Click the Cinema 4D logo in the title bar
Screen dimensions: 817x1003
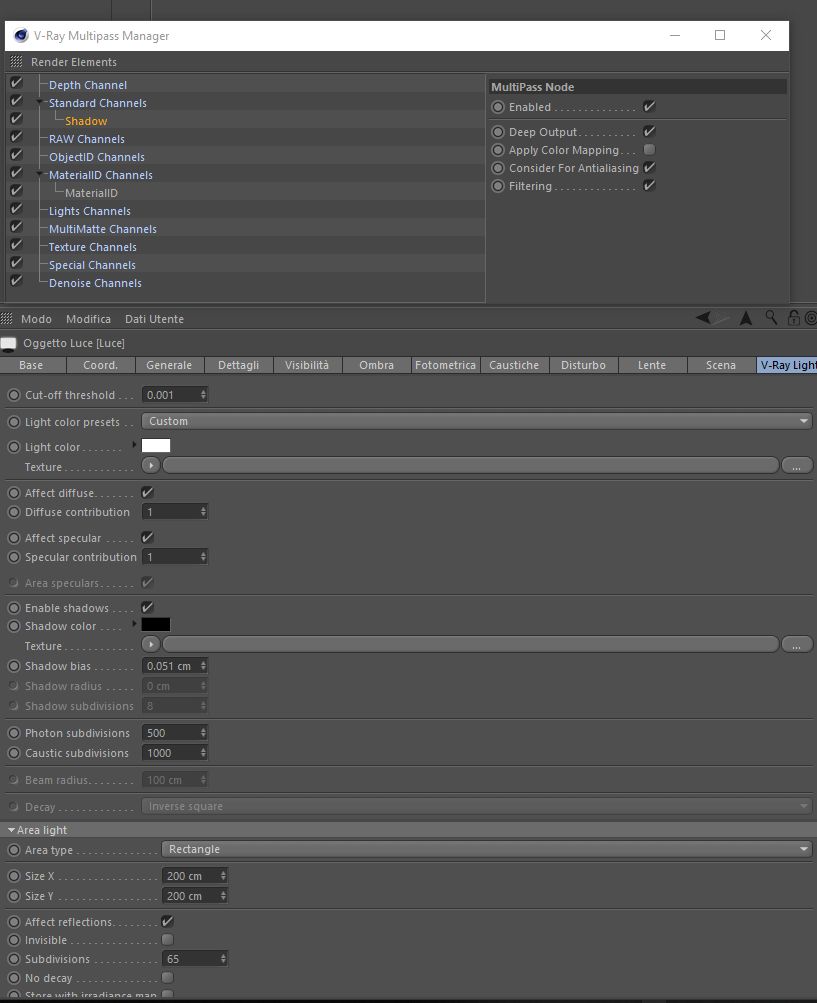click(x=21, y=35)
